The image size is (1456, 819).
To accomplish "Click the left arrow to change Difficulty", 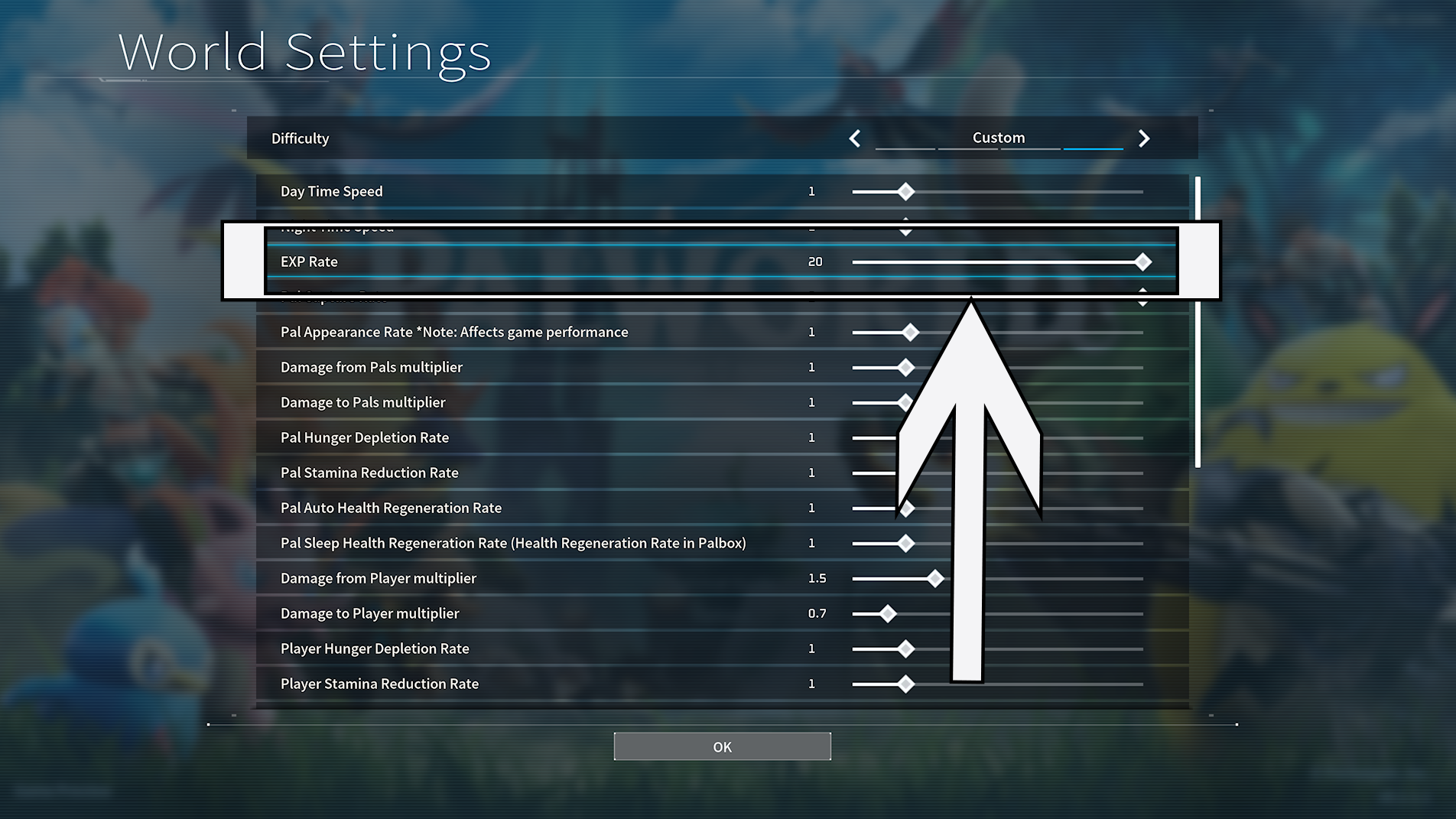I will pos(854,138).
